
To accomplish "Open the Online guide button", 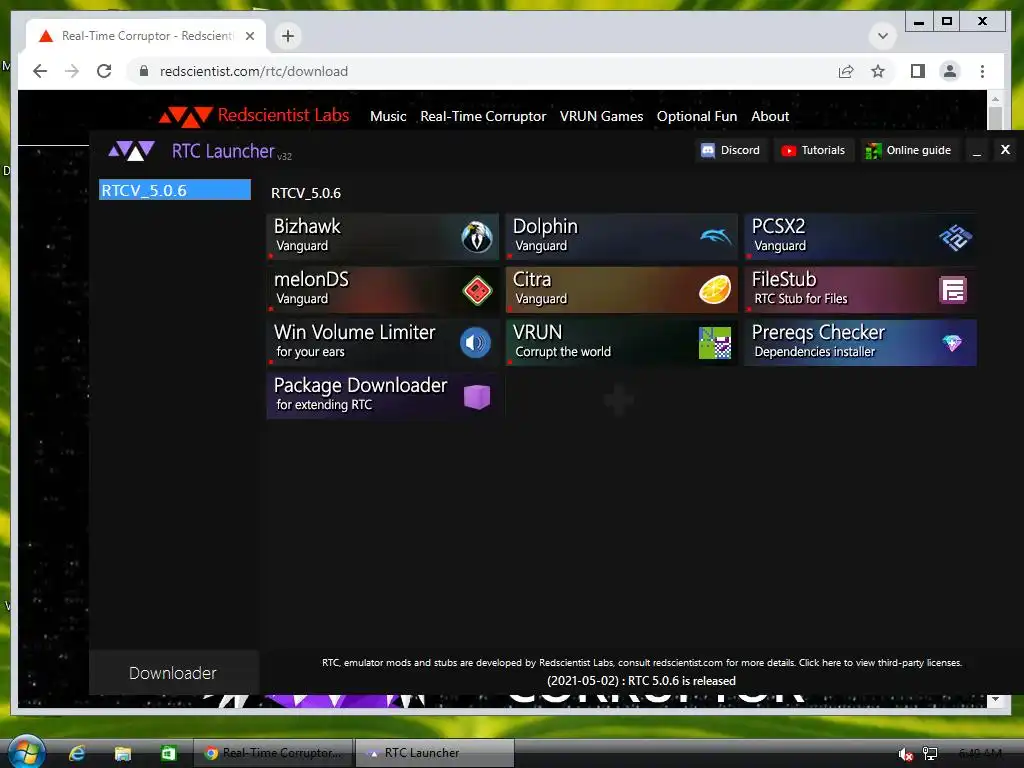I will pos(909,150).
